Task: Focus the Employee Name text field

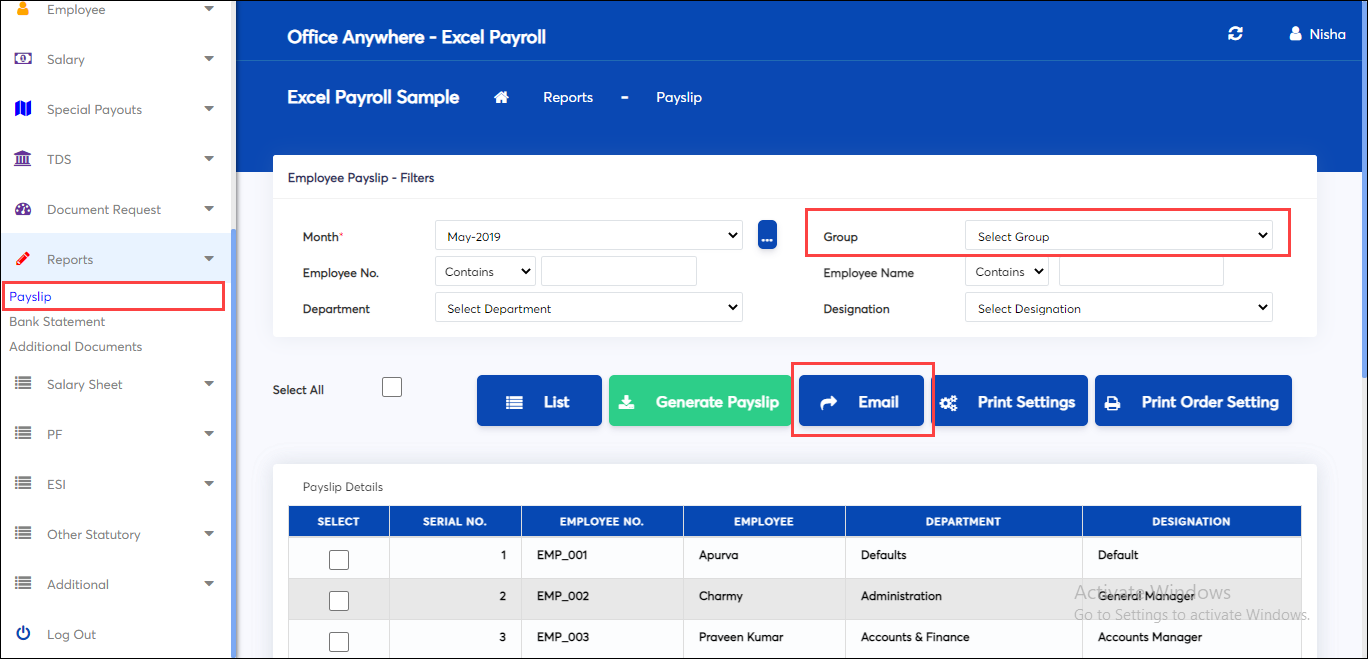Action: point(1141,272)
